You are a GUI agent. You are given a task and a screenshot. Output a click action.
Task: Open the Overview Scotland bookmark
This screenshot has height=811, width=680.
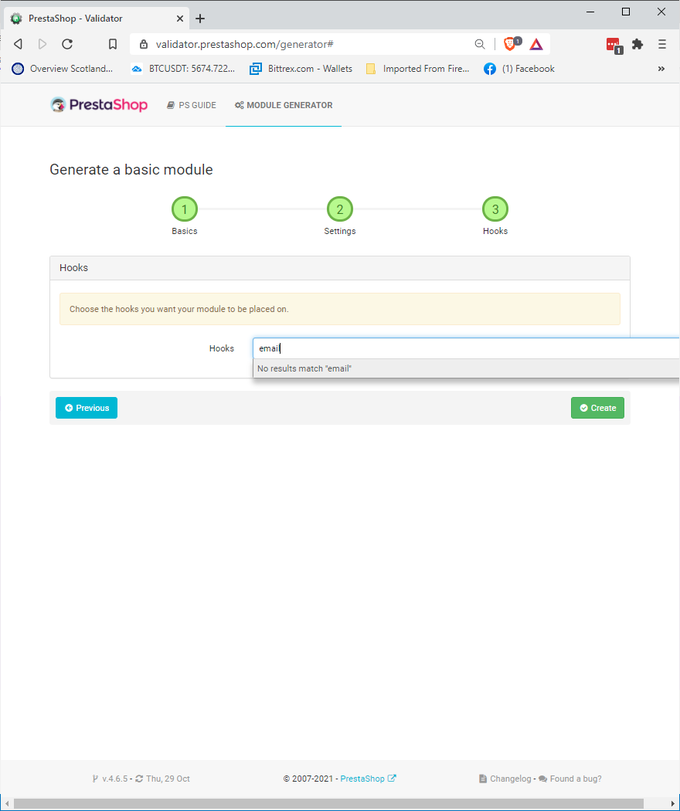coord(62,69)
